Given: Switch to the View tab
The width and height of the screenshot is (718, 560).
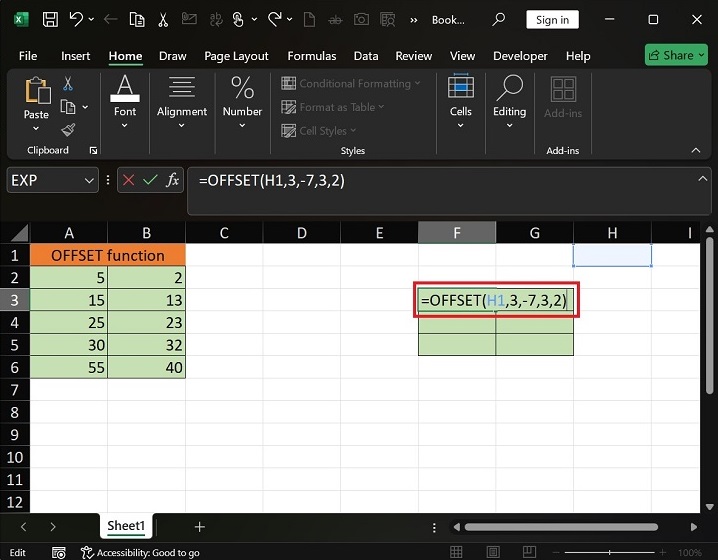Looking at the screenshot, I should [x=462, y=56].
